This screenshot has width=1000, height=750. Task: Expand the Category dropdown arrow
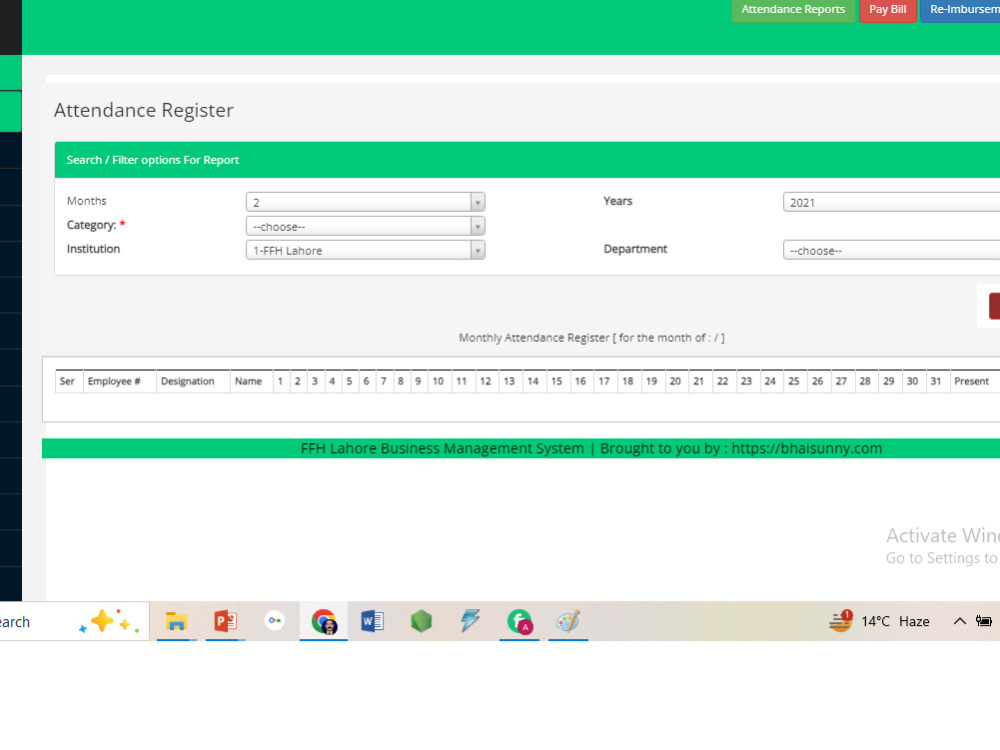(x=478, y=226)
